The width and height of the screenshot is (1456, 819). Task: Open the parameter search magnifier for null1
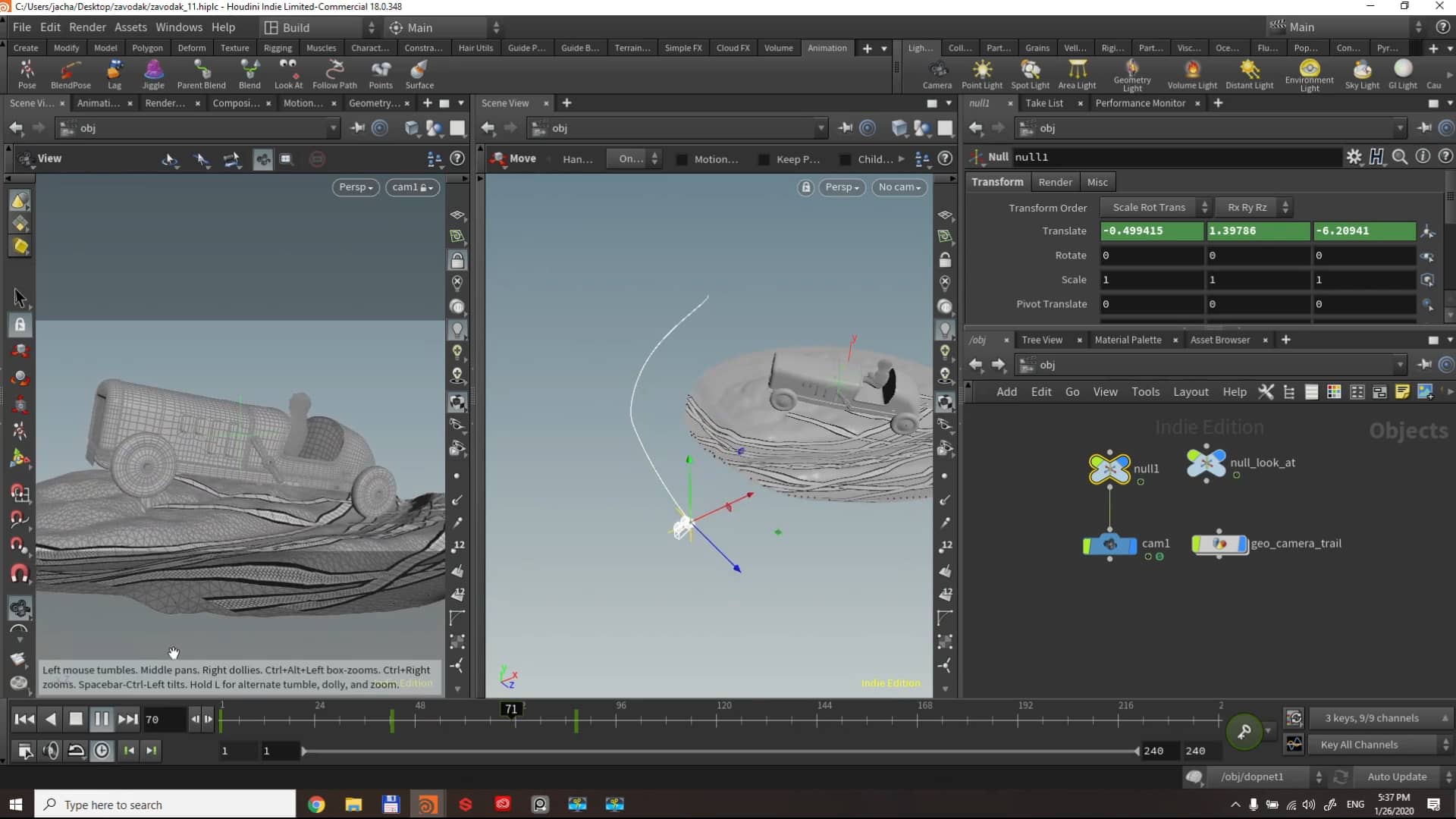pos(1400,157)
